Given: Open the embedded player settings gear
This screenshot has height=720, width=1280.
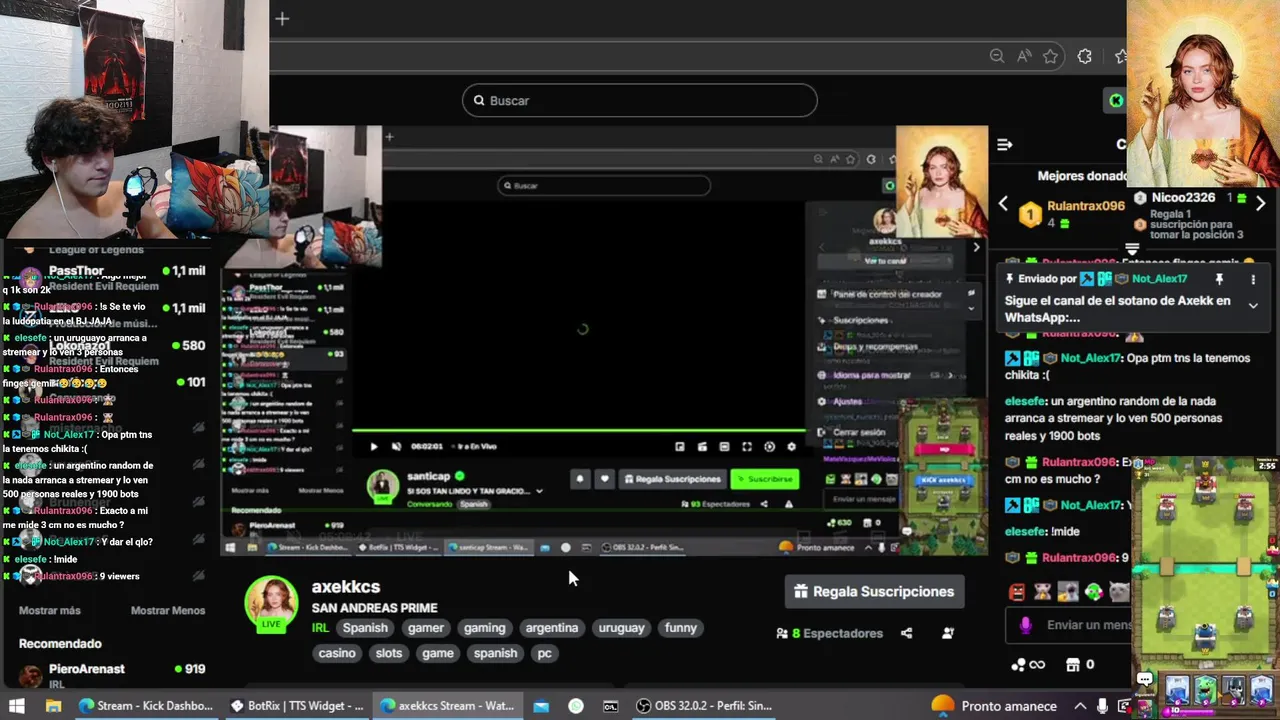Looking at the screenshot, I should 792,446.
